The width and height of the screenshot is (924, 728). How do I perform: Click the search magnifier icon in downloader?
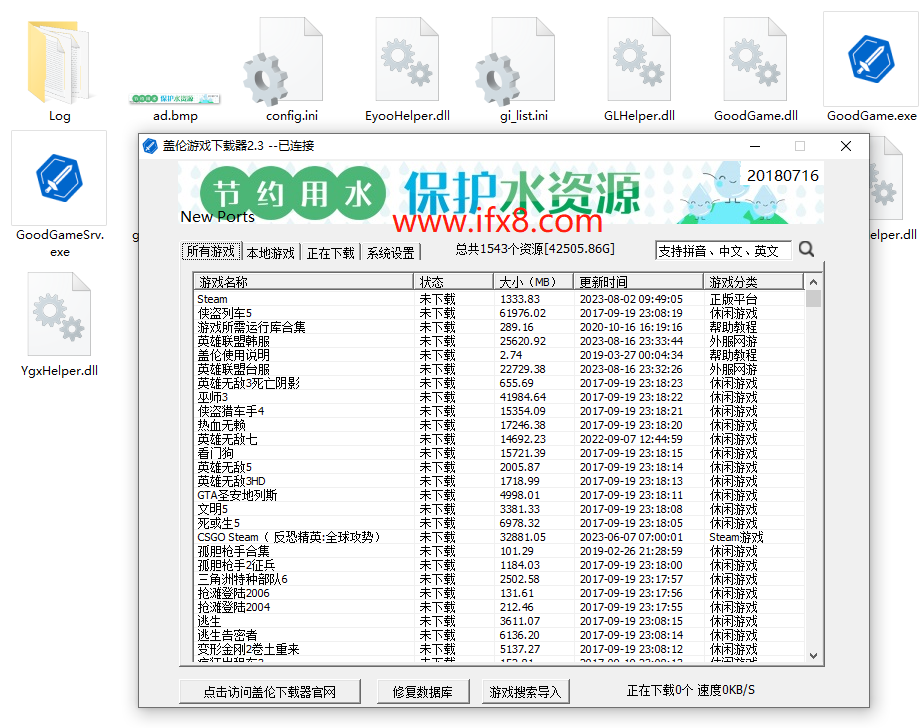(806, 250)
